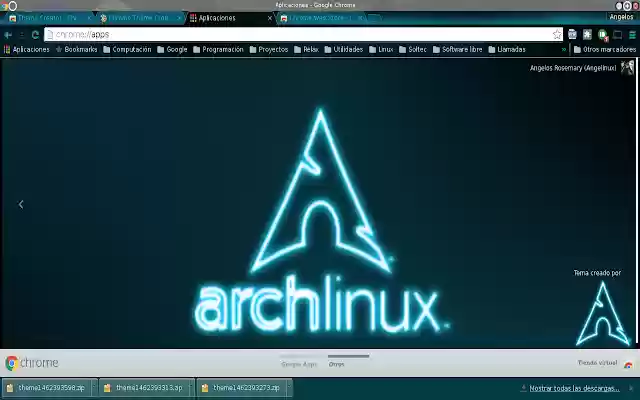Go to previous apps page with left chevron
The width and height of the screenshot is (640, 400).
[x=21, y=204]
